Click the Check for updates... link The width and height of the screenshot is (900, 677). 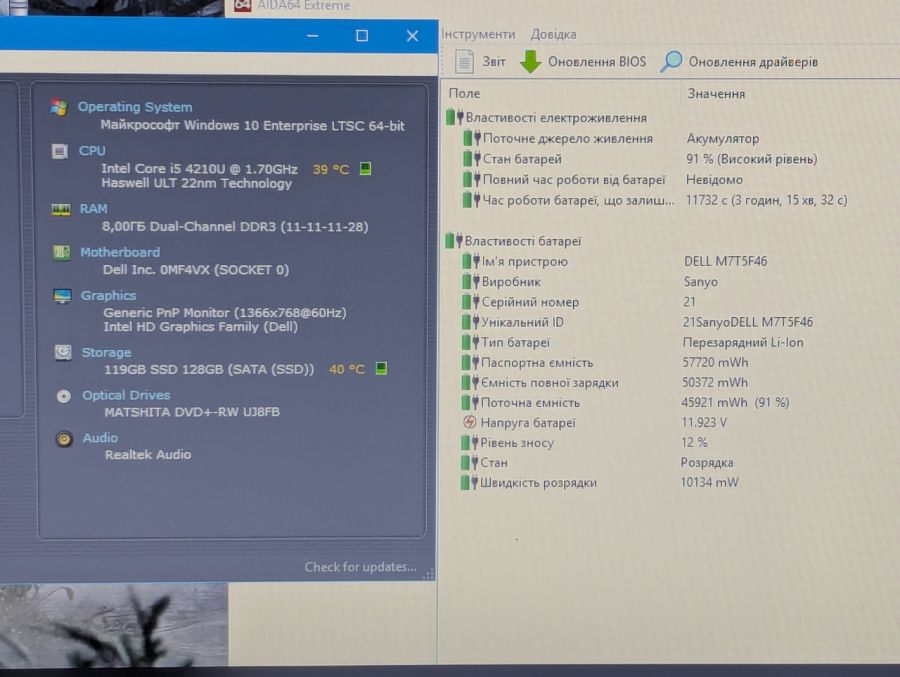(x=360, y=567)
